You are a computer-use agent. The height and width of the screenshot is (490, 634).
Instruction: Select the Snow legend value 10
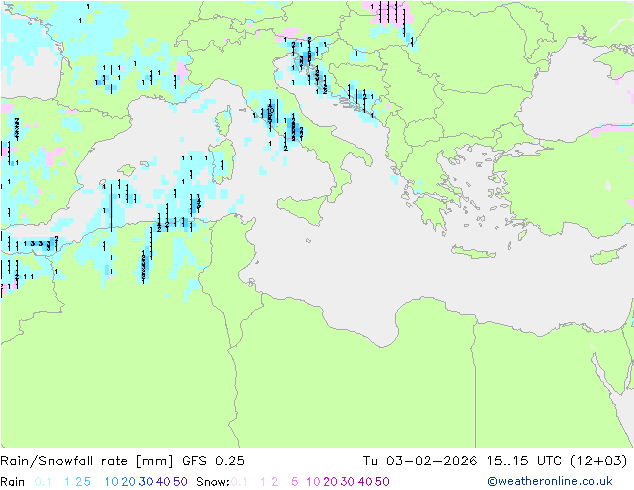tap(313, 482)
